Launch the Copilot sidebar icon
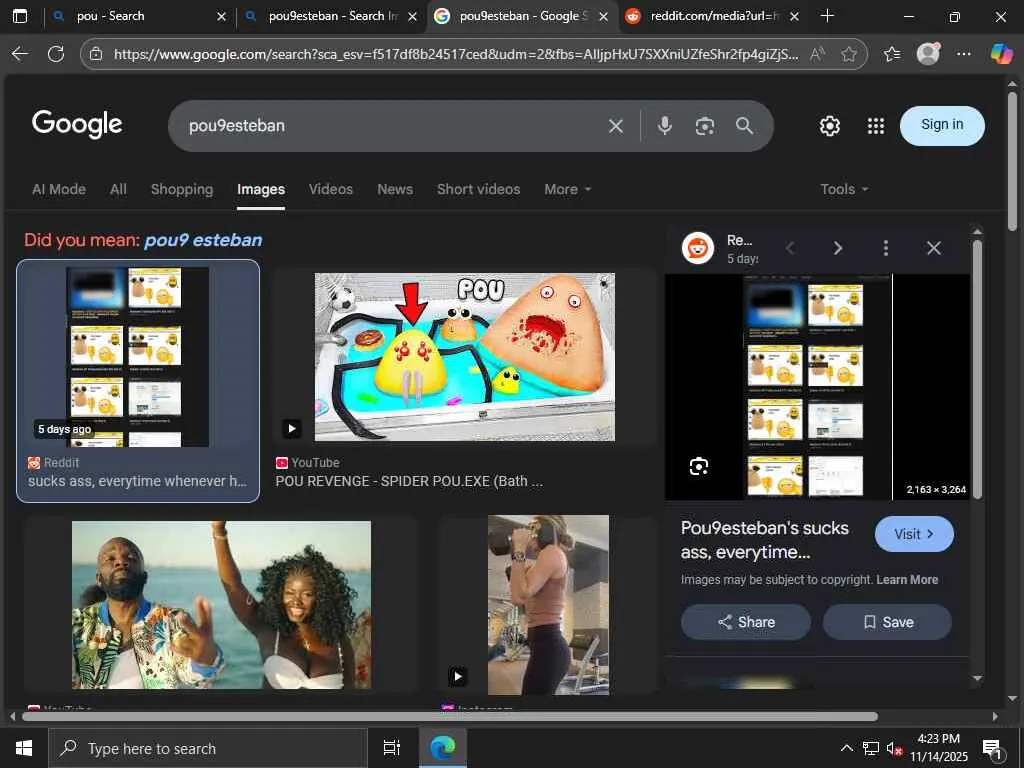Screen dimensions: 1024x768 [1001, 54]
